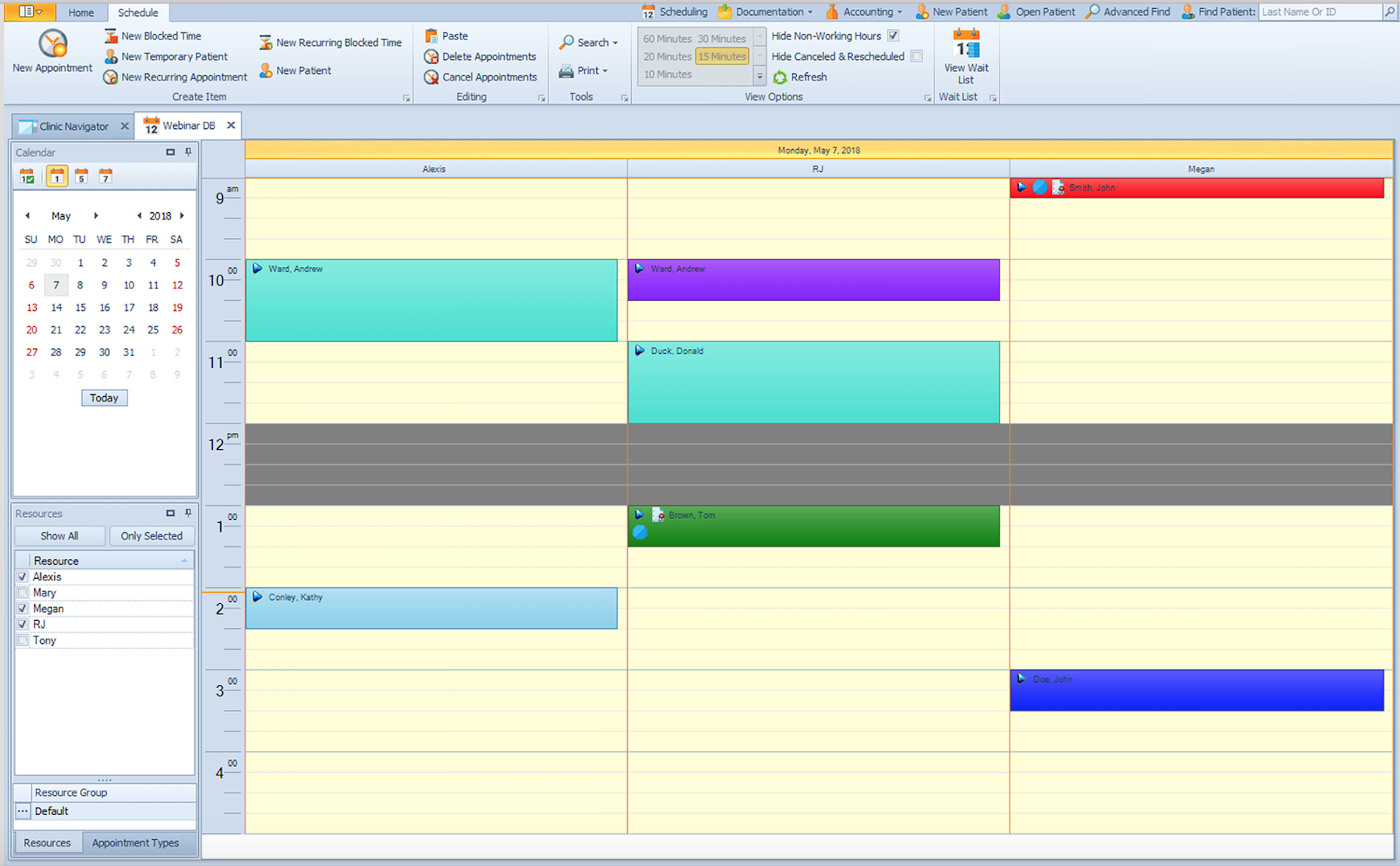Switch to the Home ribbon tab
The width and height of the screenshot is (1400, 866).
80,12
